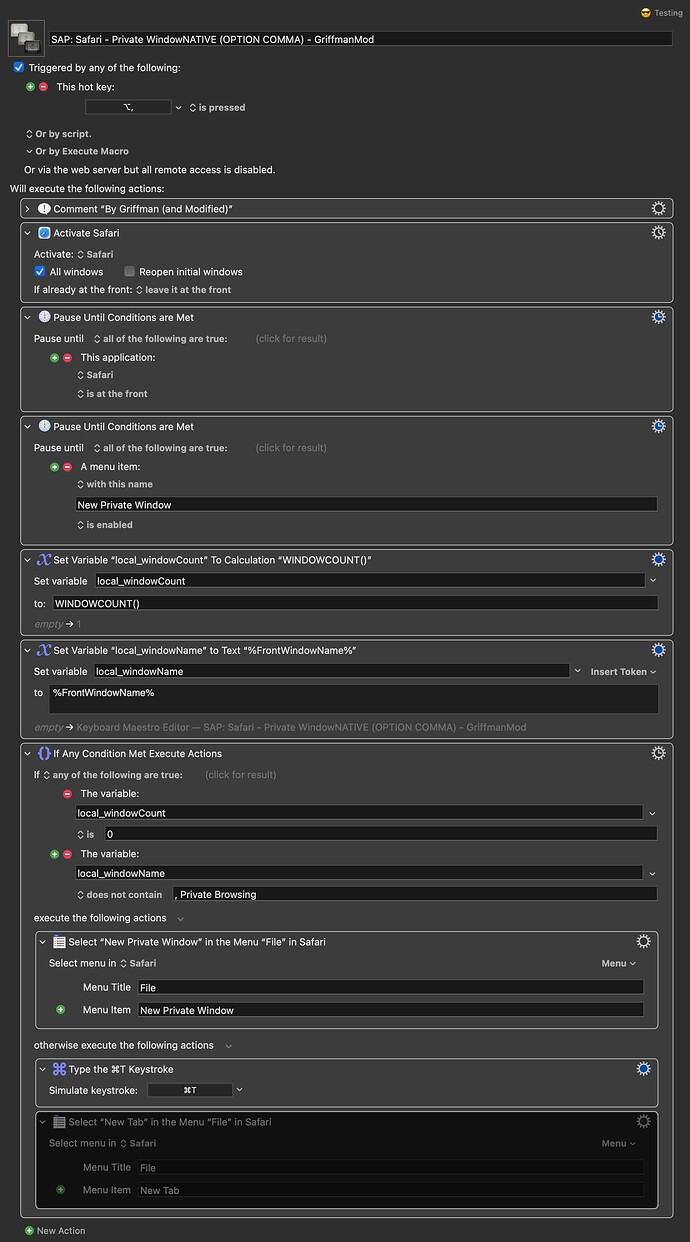Open the with this name popup

click(x=115, y=485)
